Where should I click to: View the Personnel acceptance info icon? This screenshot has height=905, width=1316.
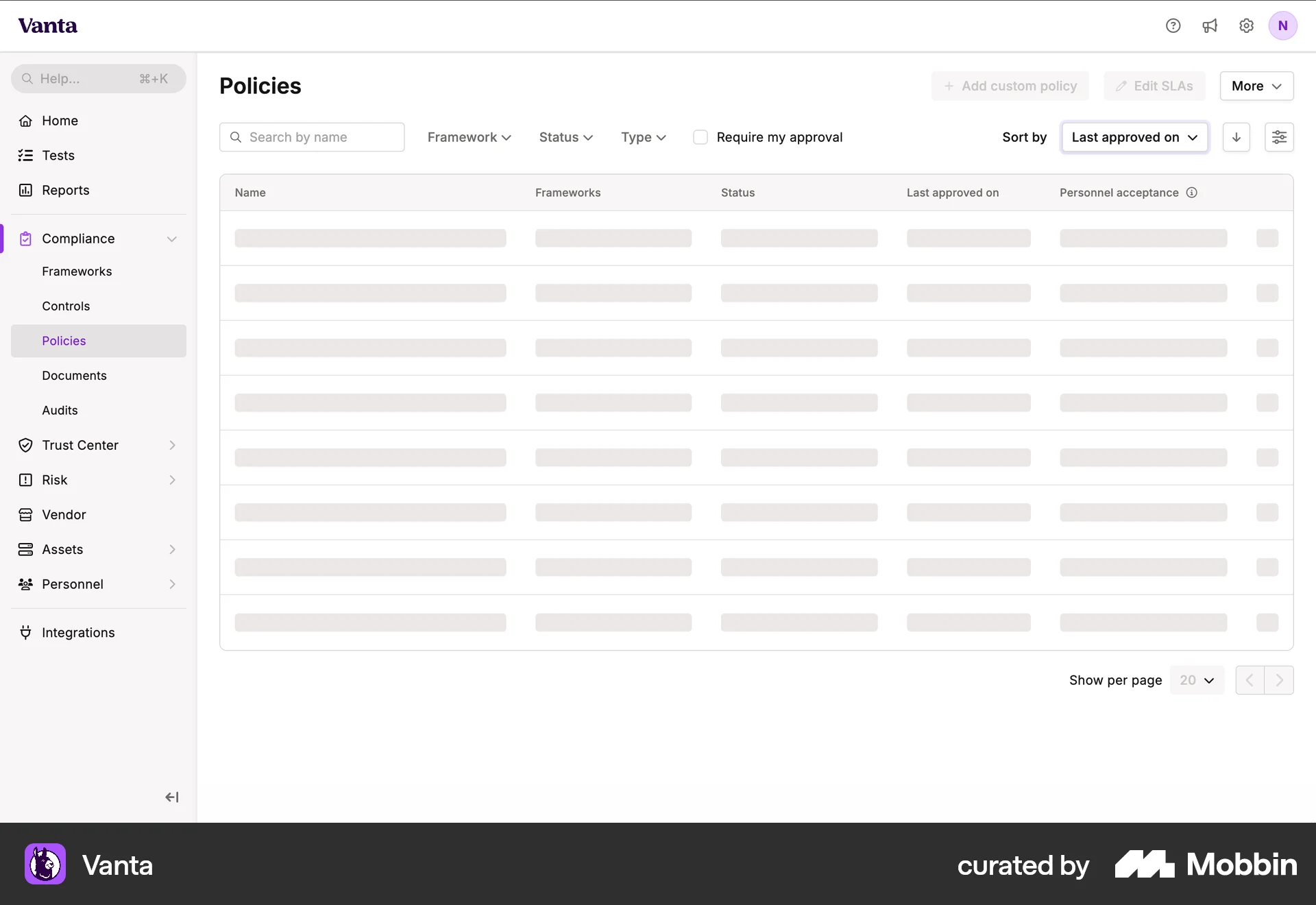click(1192, 193)
